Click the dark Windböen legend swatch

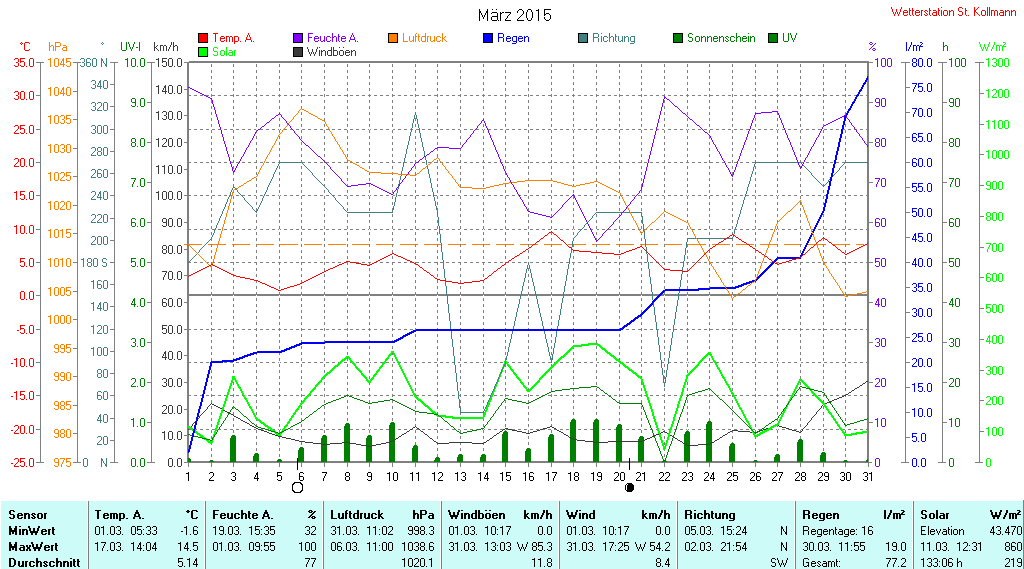pos(298,52)
